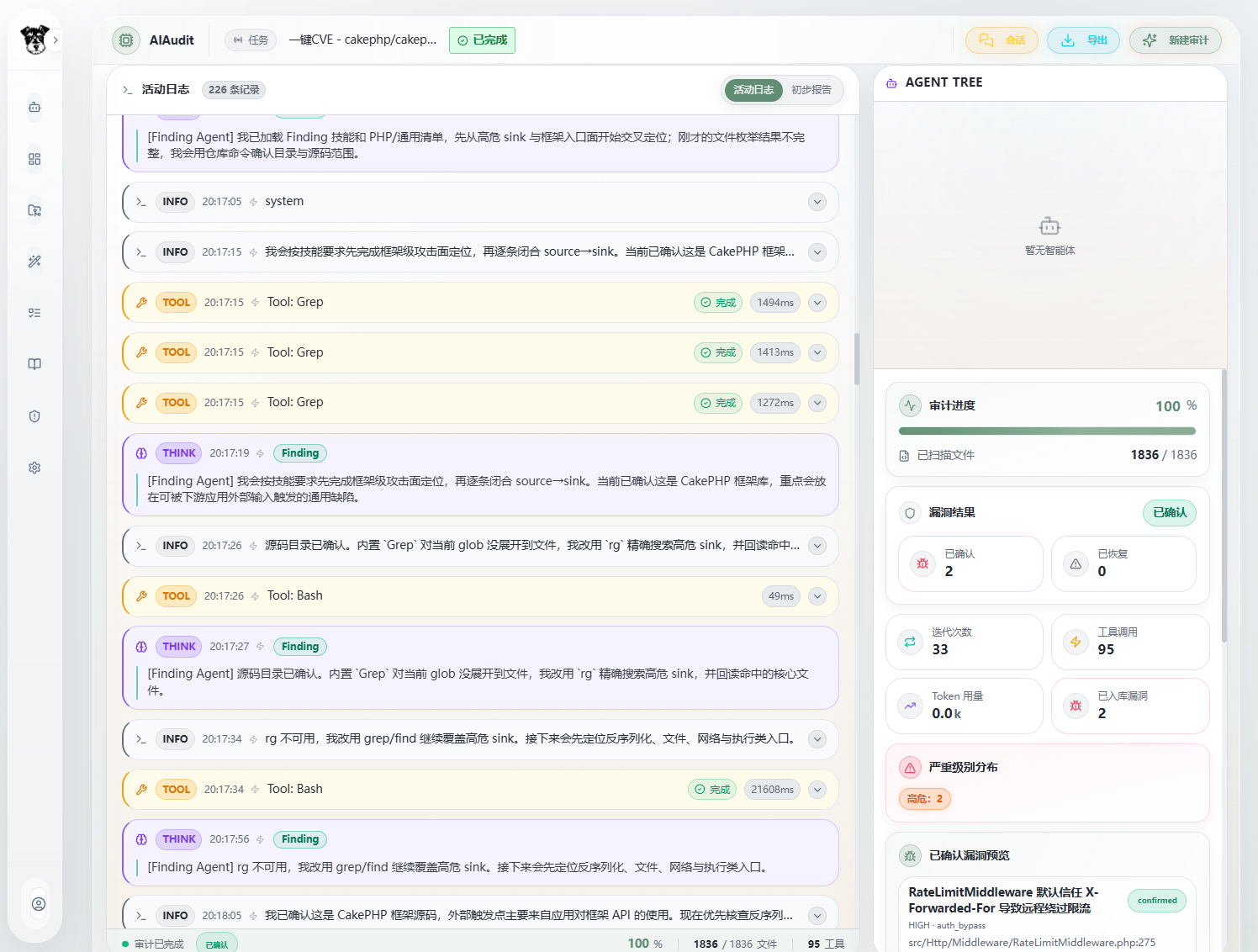Expand the 20:17:26 INFO log entry

point(817,546)
